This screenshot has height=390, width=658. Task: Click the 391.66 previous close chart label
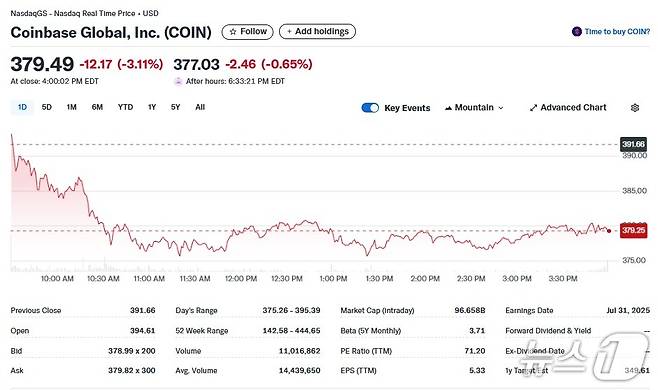pyautogui.click(x=633, y=144)
